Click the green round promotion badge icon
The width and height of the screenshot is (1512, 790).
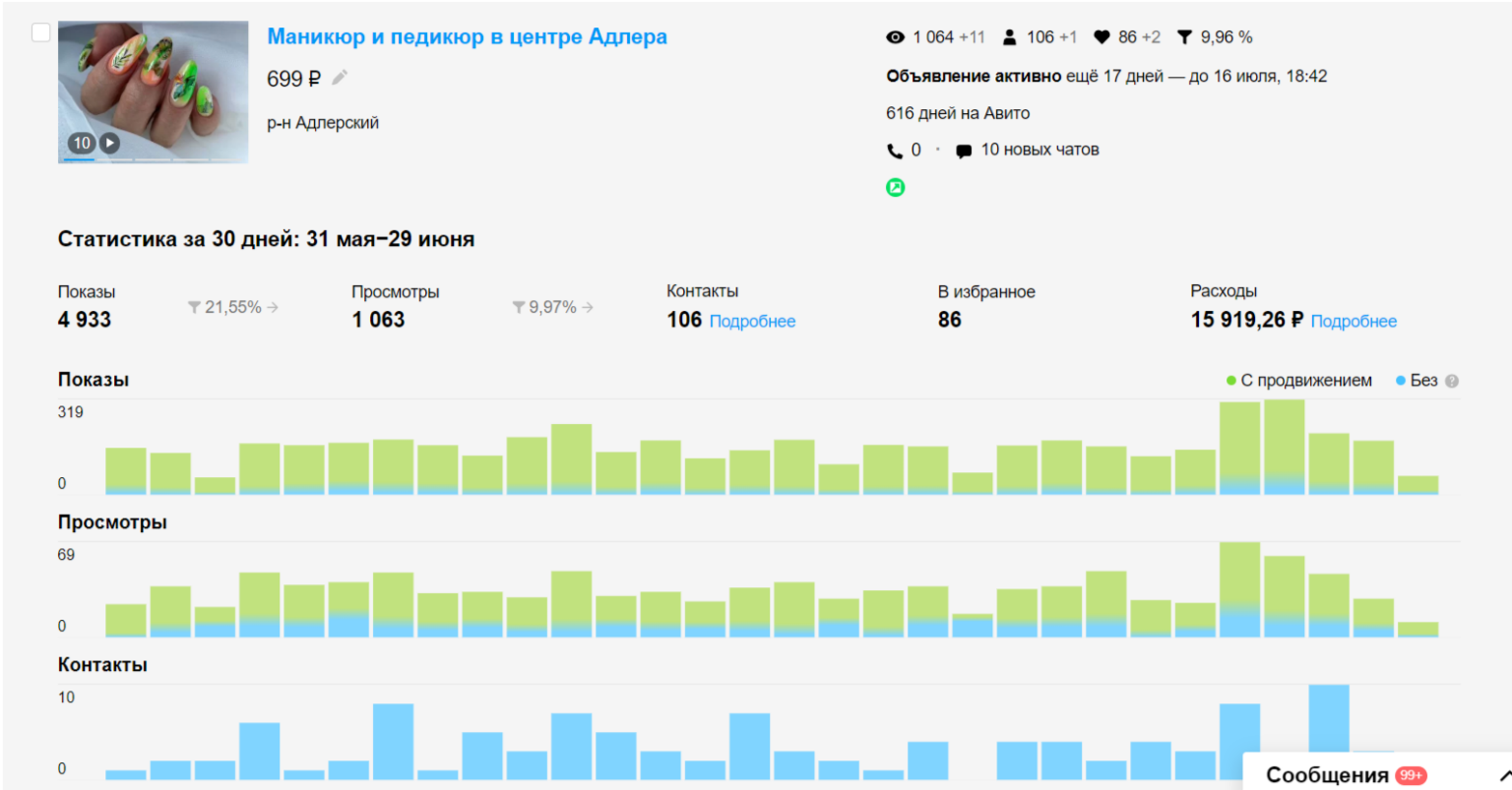pyautogui.click(x=895, y=188)
